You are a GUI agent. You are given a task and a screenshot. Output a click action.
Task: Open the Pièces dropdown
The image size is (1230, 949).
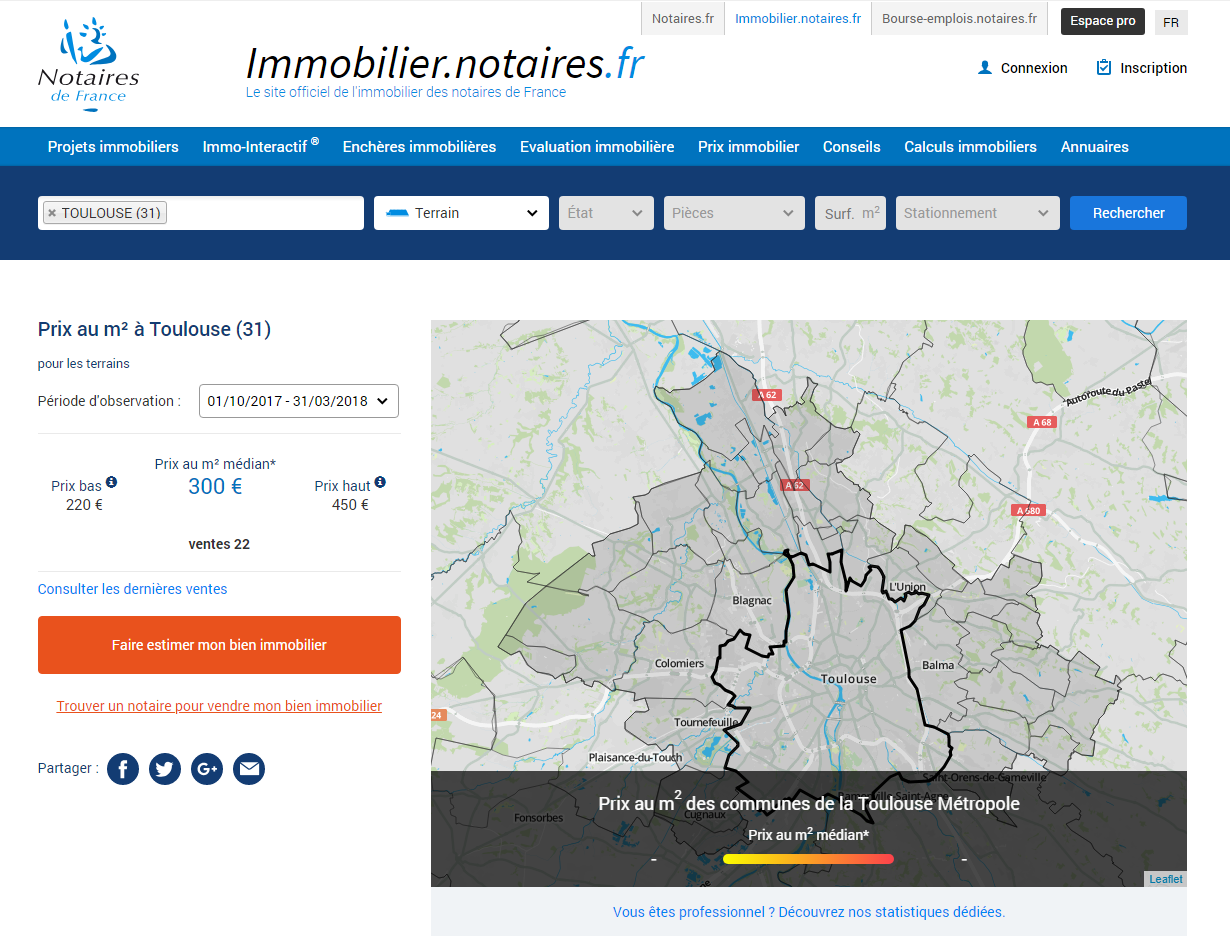point(734,213)
